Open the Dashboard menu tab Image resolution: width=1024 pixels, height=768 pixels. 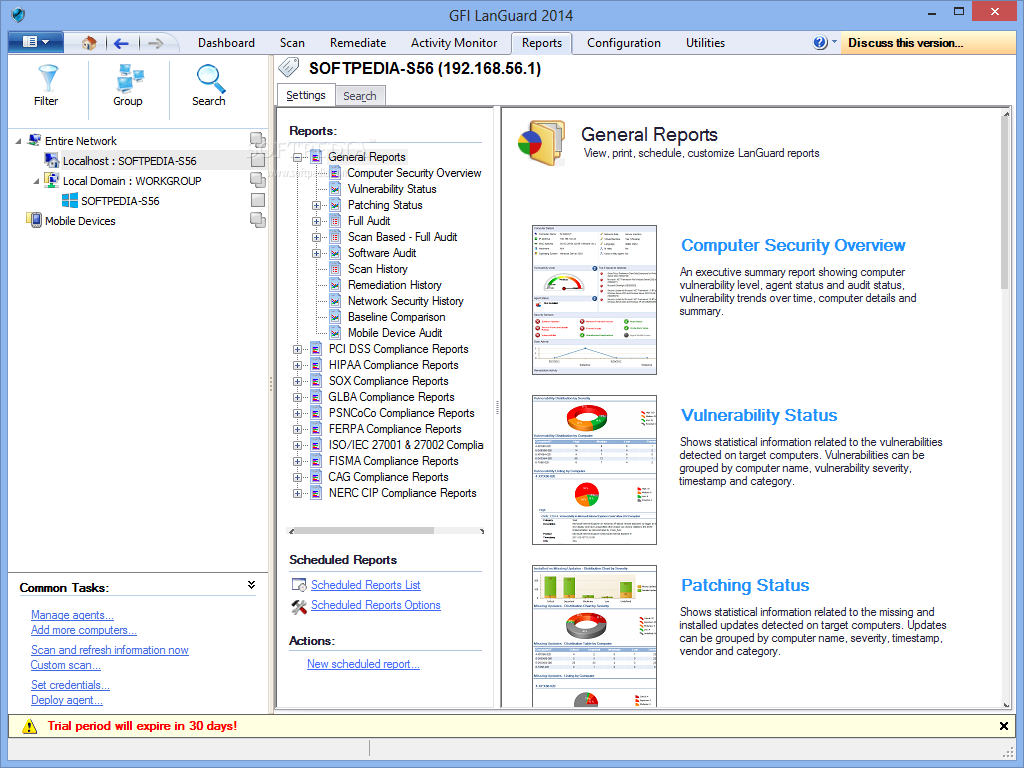coord(226,42)
